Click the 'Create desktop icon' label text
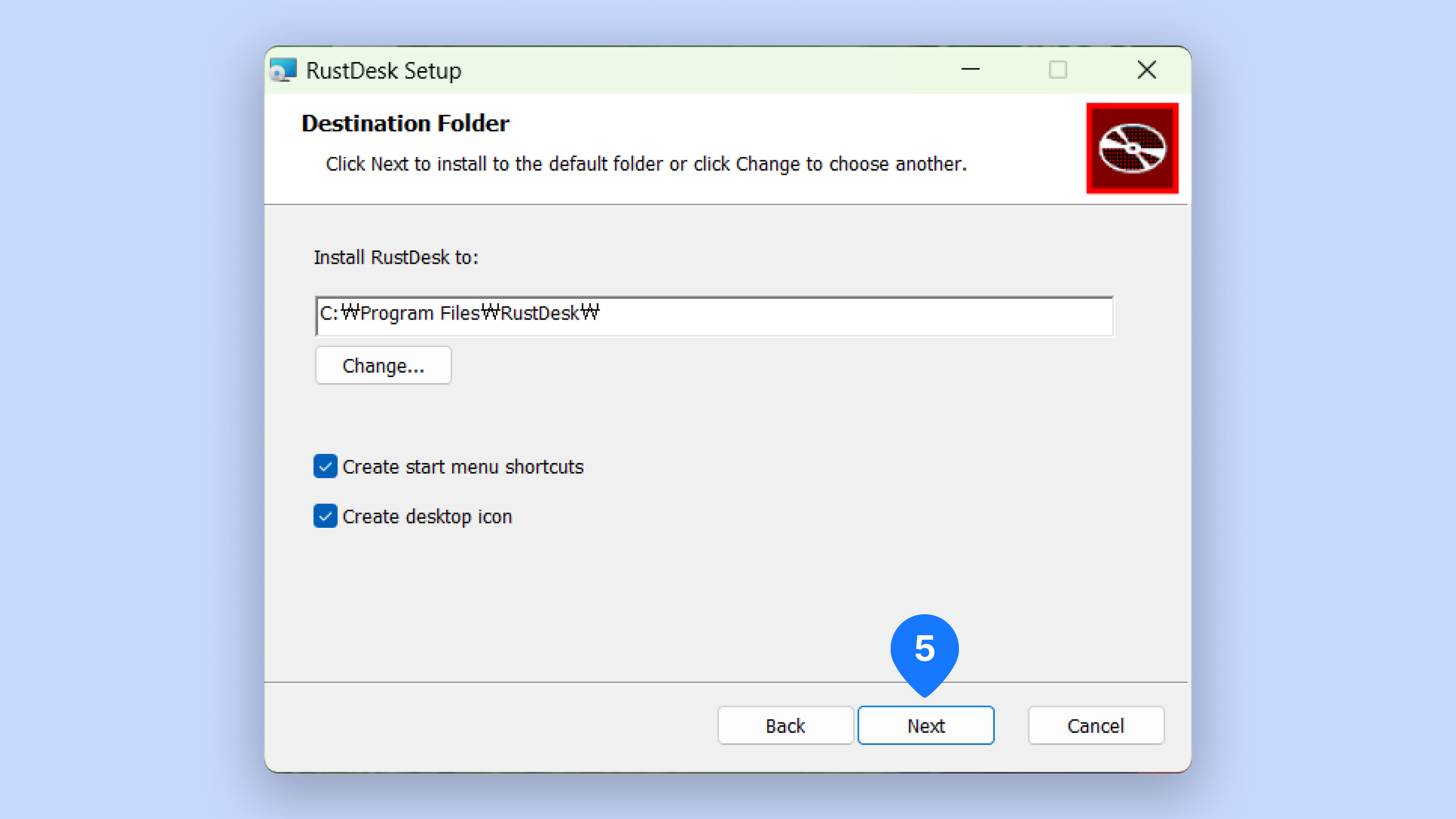This screenshot has height=819, width=1456. 427,516
